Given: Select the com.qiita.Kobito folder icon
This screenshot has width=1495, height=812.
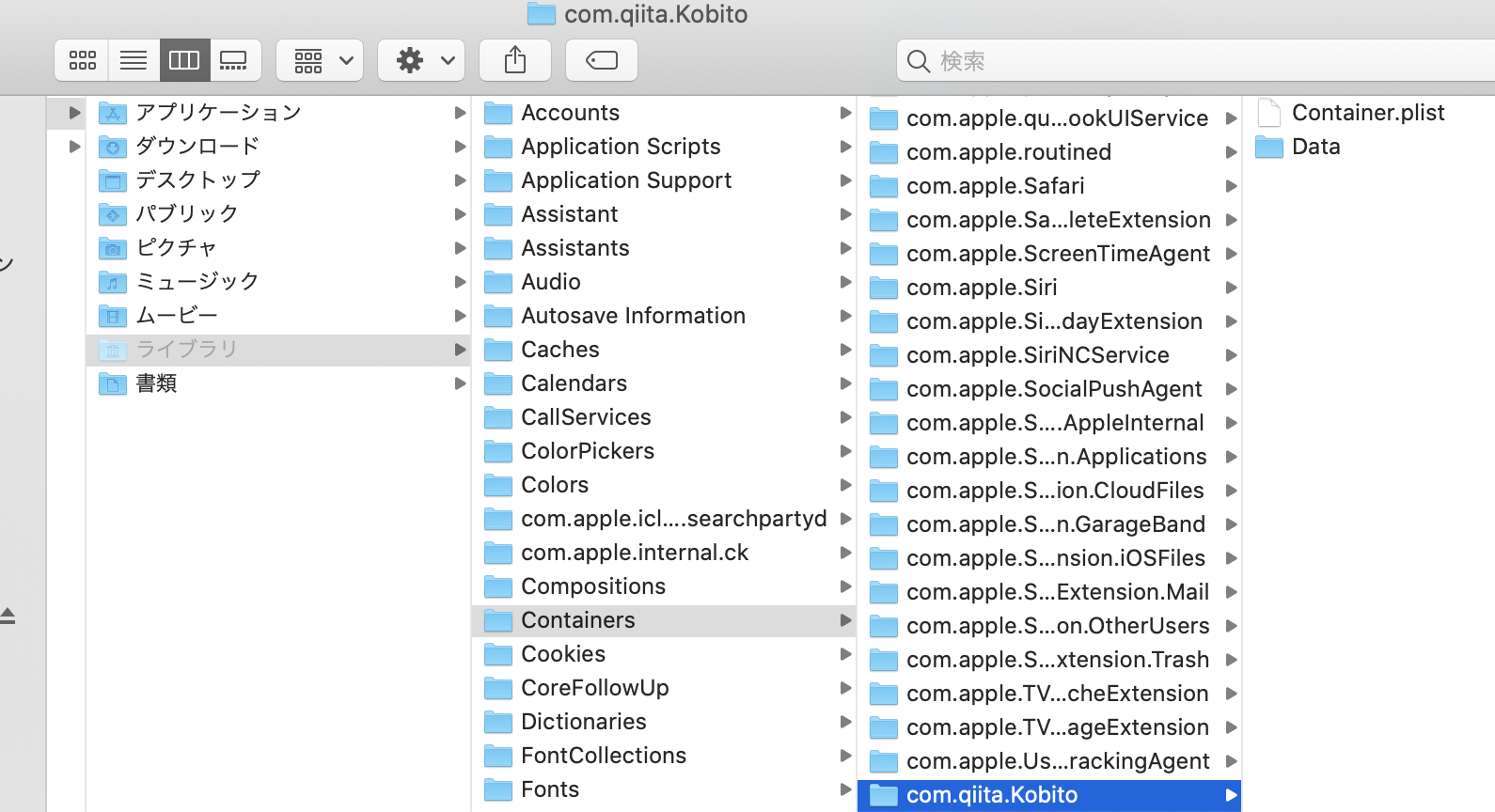Looking at the screenshot, I should 884,795.
